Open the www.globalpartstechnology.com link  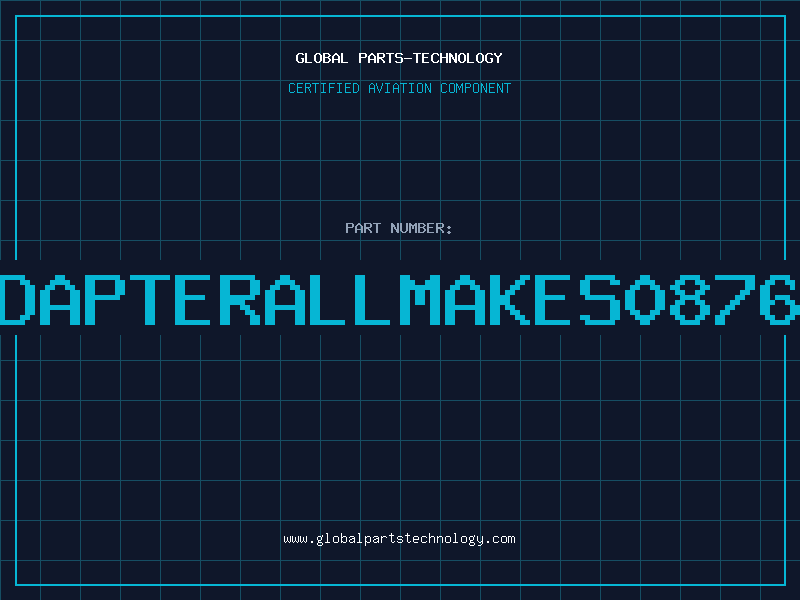[x=399, y=539]
